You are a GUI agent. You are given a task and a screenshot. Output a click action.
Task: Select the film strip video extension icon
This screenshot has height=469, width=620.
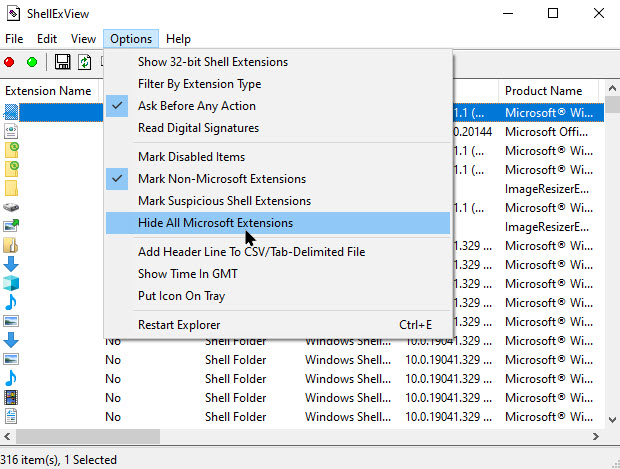pos(11,397)
